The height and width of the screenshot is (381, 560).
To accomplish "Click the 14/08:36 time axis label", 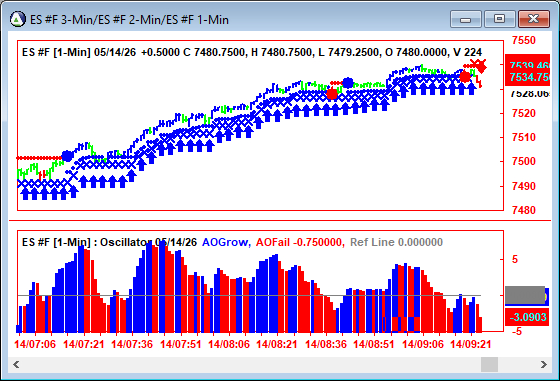I will pyautogui.click(x=326, y=344).
